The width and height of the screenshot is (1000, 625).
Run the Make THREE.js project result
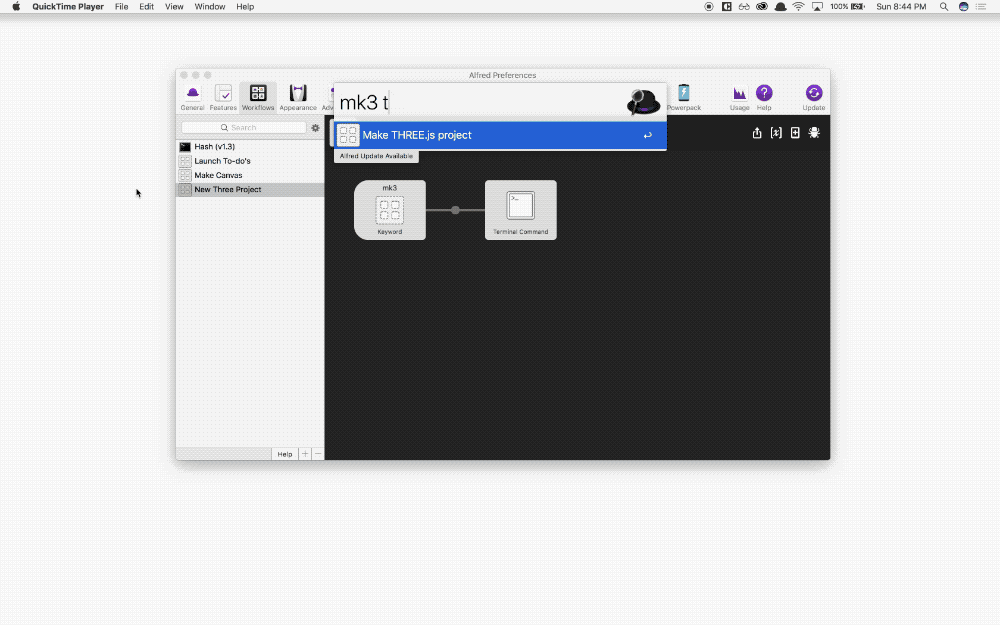500,135
